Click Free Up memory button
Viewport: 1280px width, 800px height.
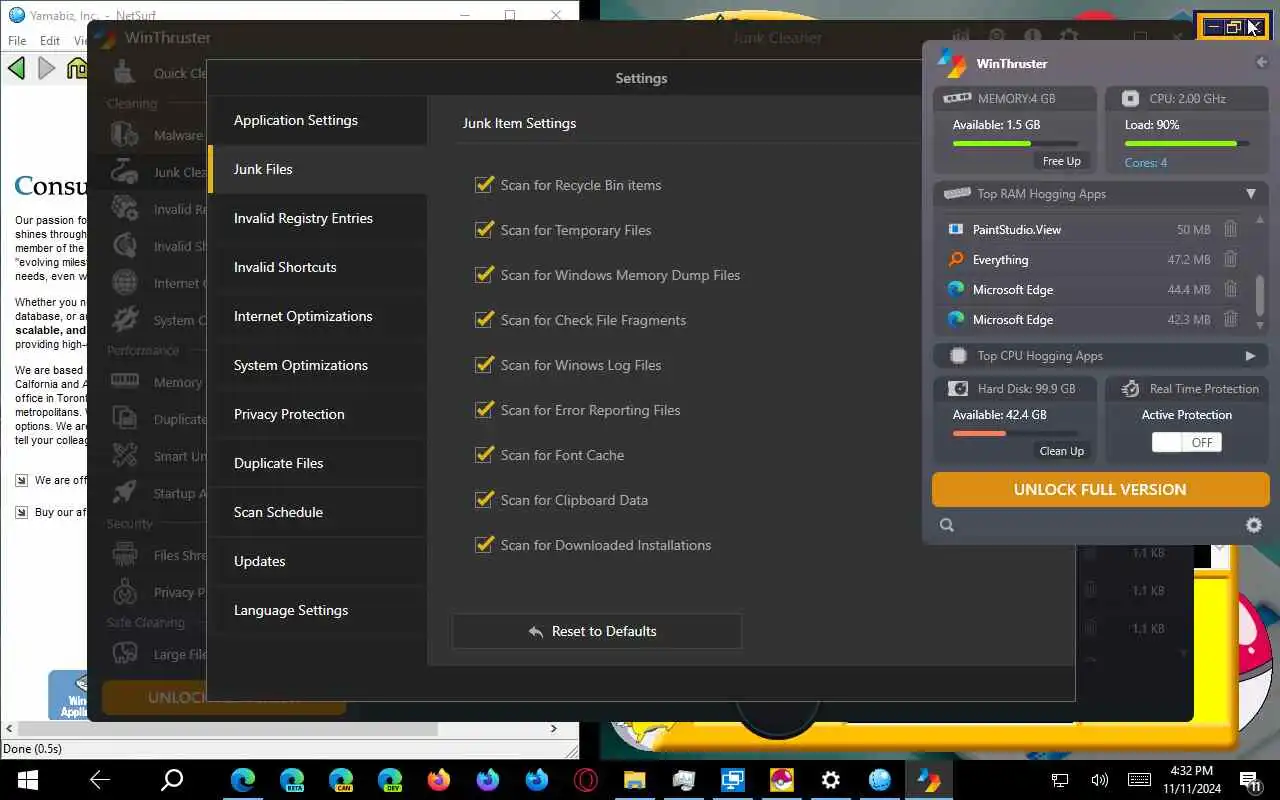tap(1061, 161)
